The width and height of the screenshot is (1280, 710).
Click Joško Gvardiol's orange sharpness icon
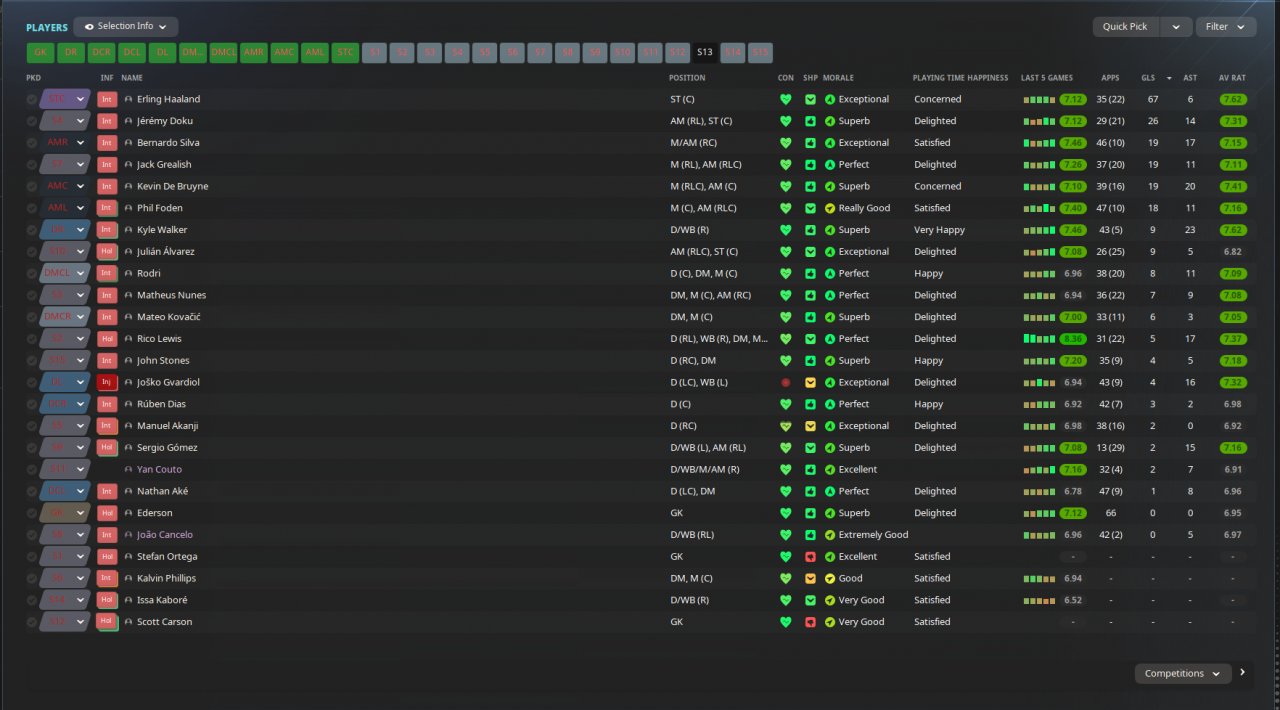(810, 382)
